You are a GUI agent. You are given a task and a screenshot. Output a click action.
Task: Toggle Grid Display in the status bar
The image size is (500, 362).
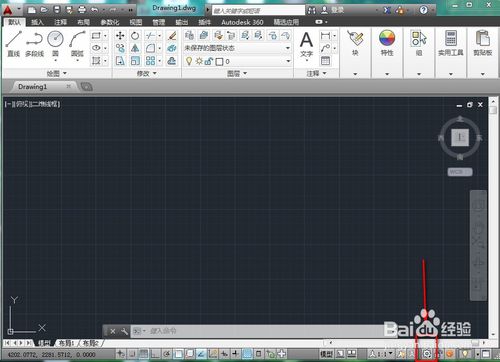click(144, 354)
